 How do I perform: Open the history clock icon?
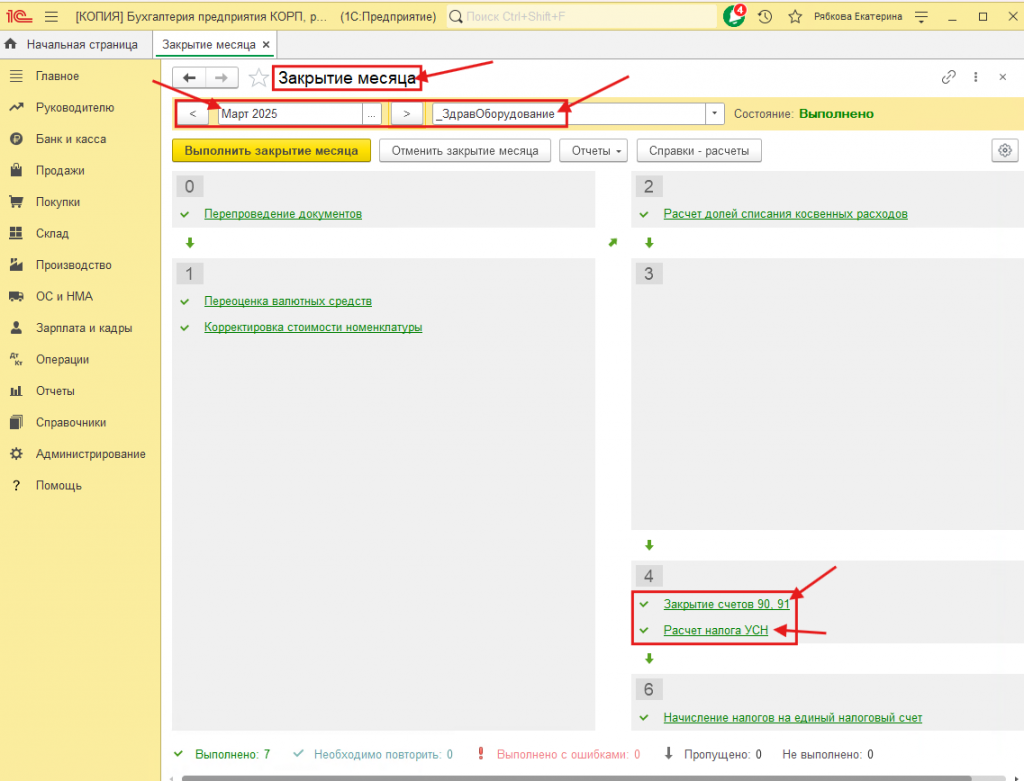765,16
